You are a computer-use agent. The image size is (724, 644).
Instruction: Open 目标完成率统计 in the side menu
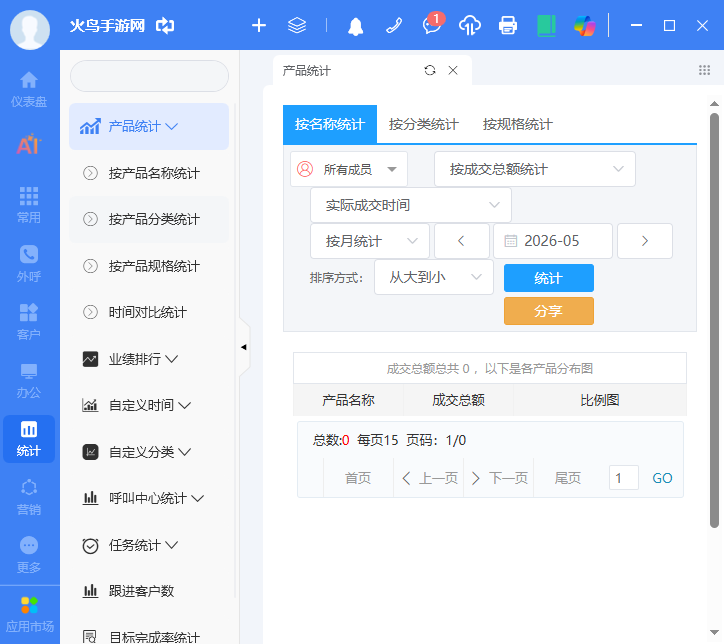(149, 637)
